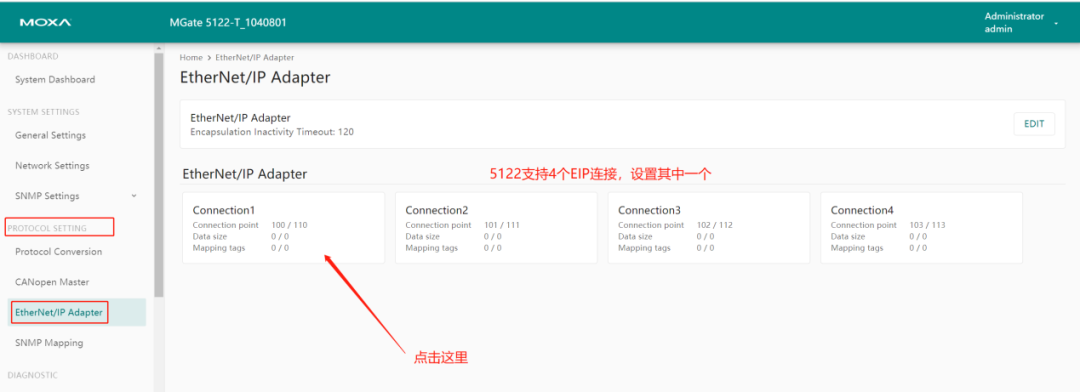The height and width of the screenshot is (392, 1080).
Task: Open the Connection3 card
Action: point(709,228)
